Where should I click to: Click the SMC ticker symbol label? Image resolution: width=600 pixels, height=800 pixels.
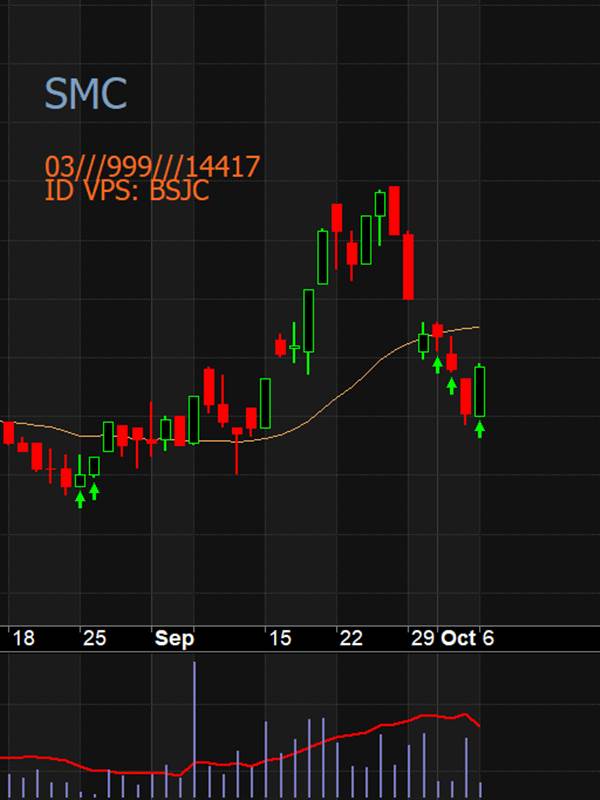86,94
